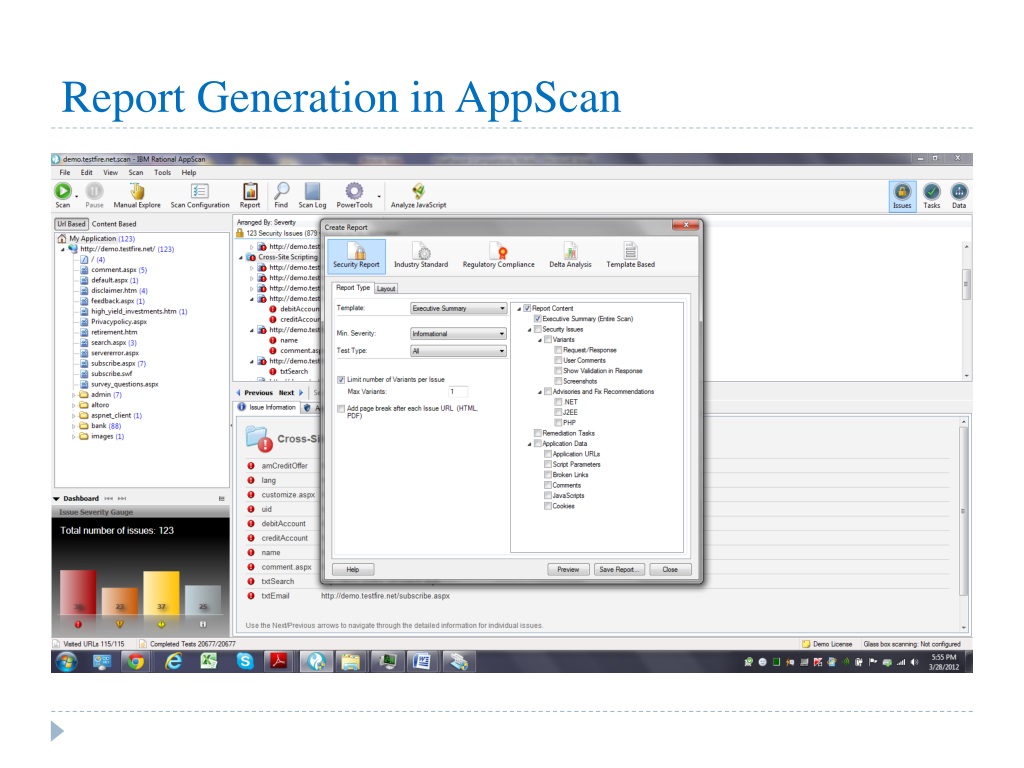Image resolution: width=1024 pixels, height=768 pixels.
Task: Enable Request/Response checkbox
Action: (x=558, y=350)
